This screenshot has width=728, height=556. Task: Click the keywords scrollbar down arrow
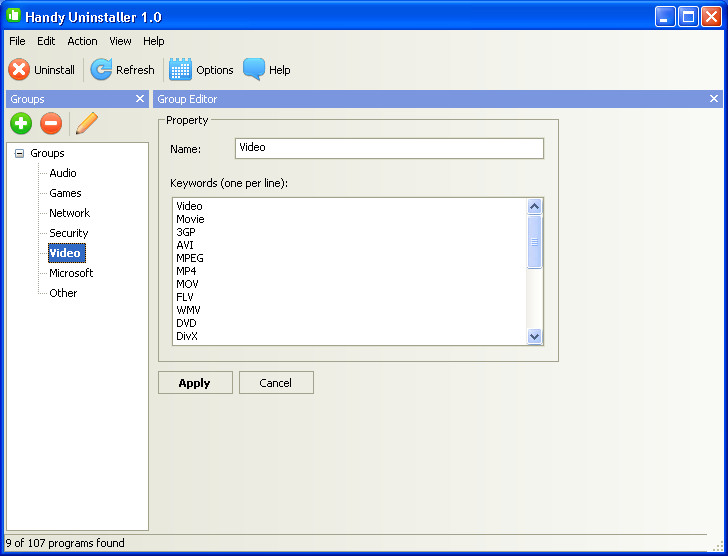coord(534,336)
